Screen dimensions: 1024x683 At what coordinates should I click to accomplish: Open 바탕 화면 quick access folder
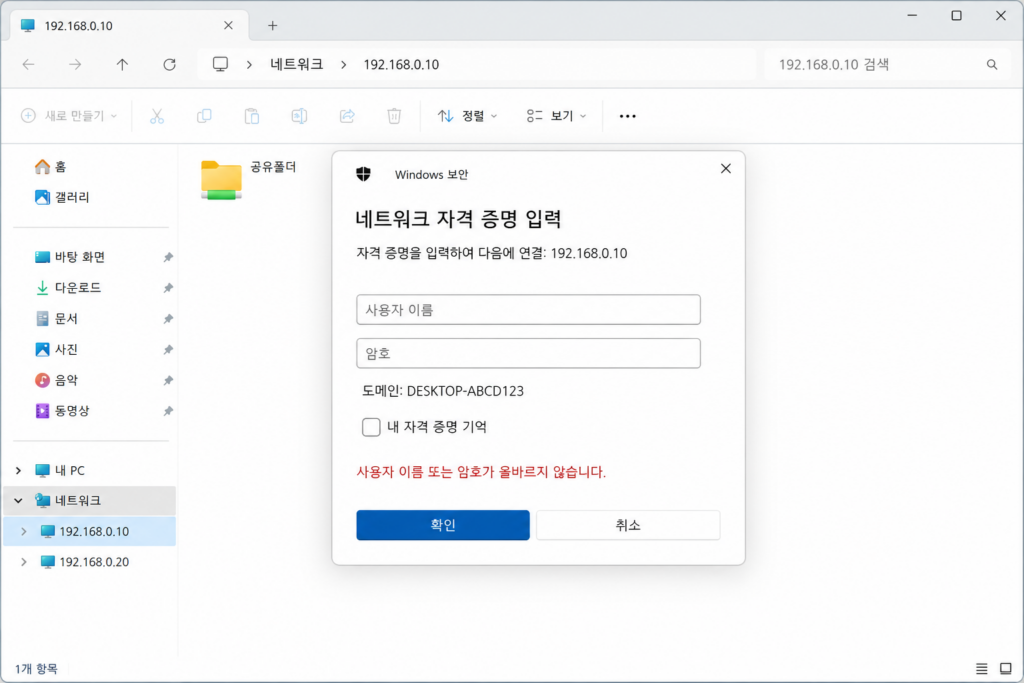70,257
